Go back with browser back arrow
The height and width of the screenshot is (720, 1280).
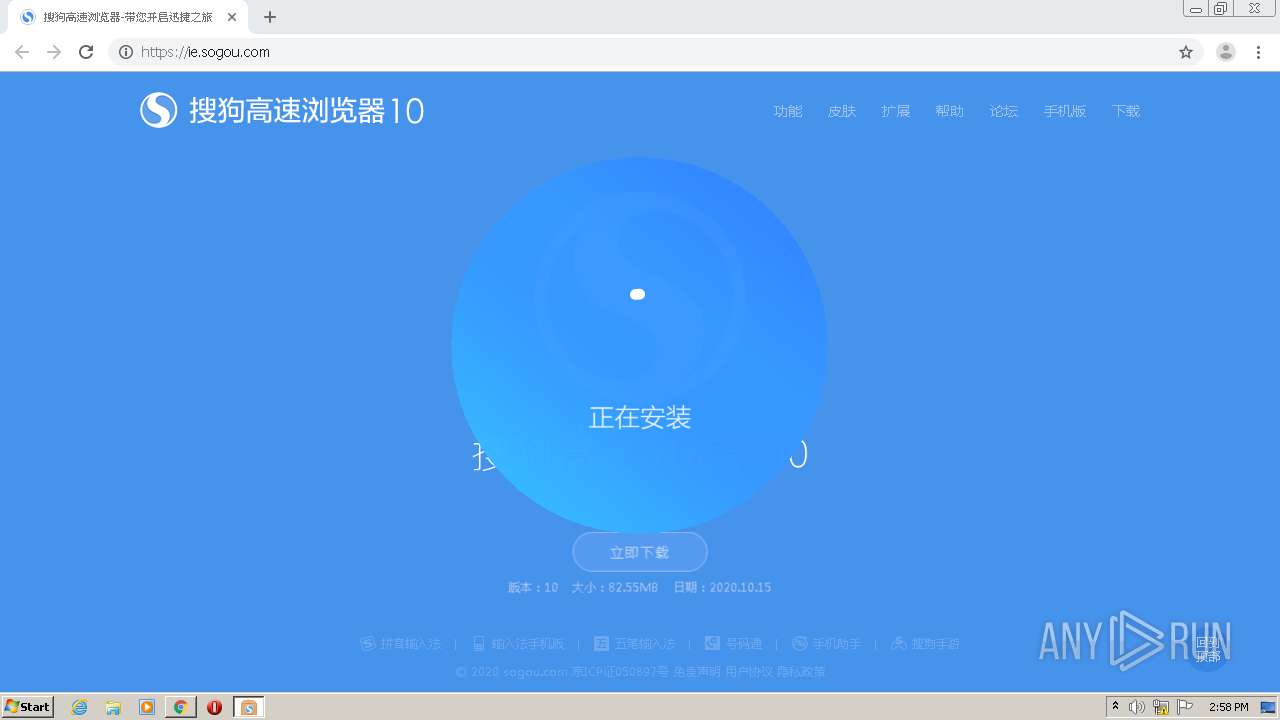coord(22,52)
